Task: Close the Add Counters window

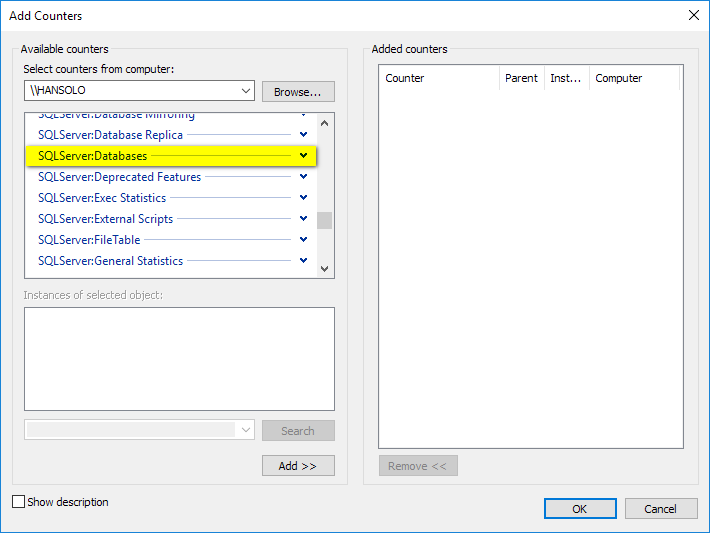Action: pos(694,15)
